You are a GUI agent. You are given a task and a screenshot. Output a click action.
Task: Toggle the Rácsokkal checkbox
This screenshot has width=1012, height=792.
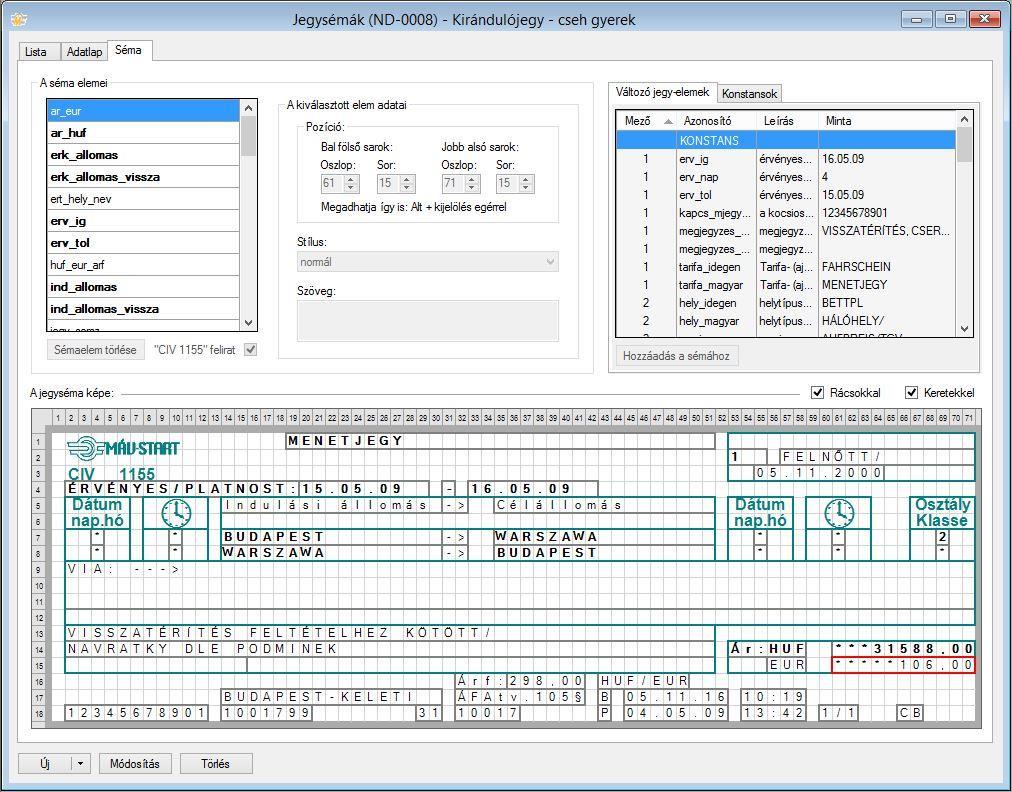pos(817,392)
